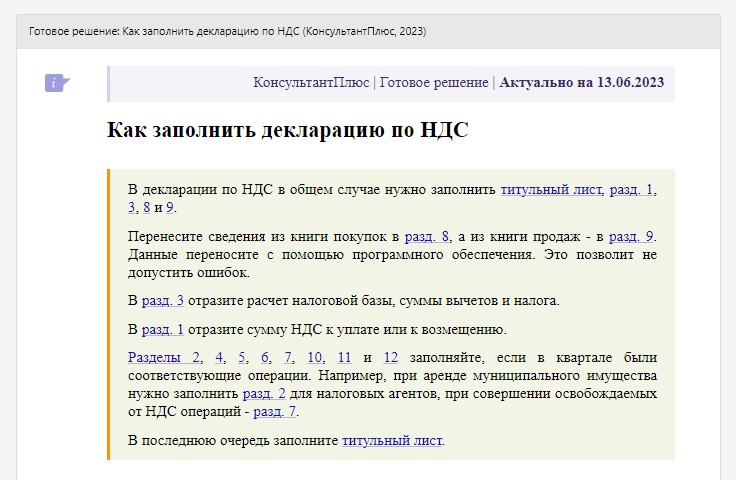Click section '12' link in Разделы list

[x=390, y=357]
